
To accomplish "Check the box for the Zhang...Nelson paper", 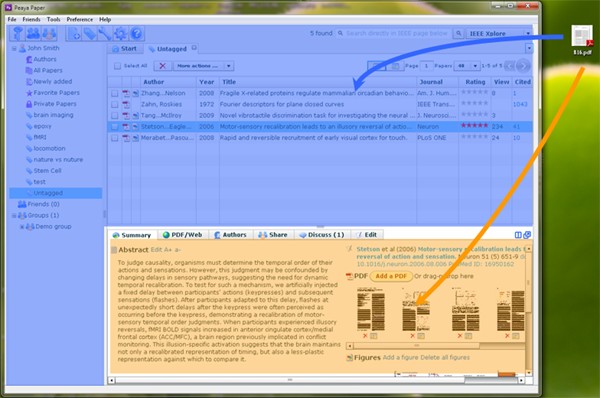I will (x=114, y=93).
